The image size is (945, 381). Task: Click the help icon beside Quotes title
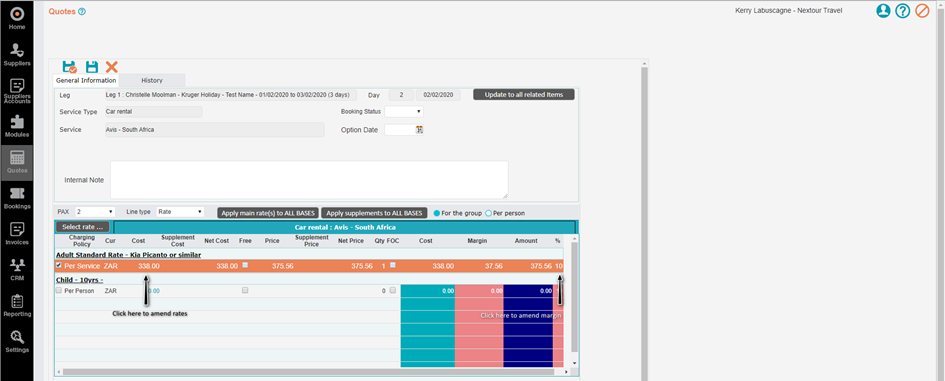pyautogui.click(x=82, y=11)
